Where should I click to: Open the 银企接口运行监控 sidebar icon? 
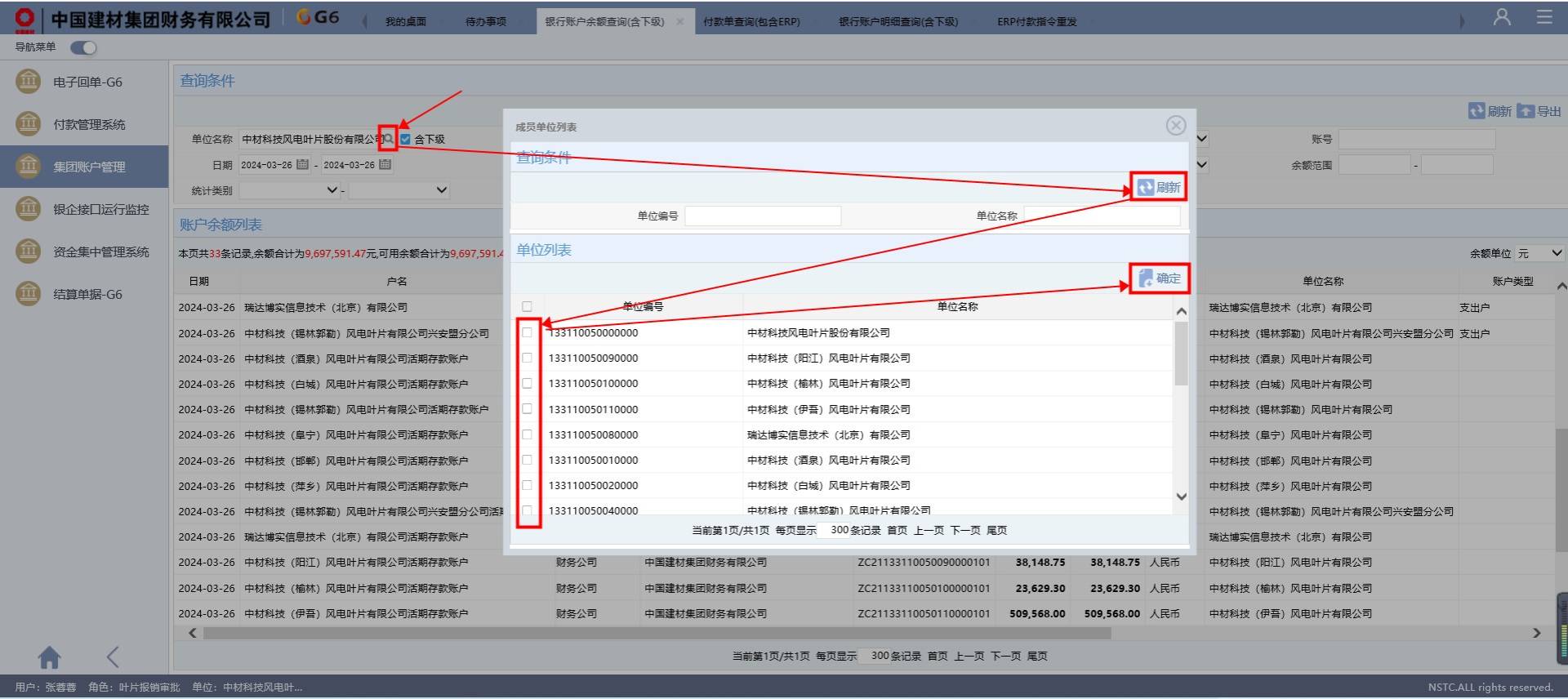[x=28, y=209]
